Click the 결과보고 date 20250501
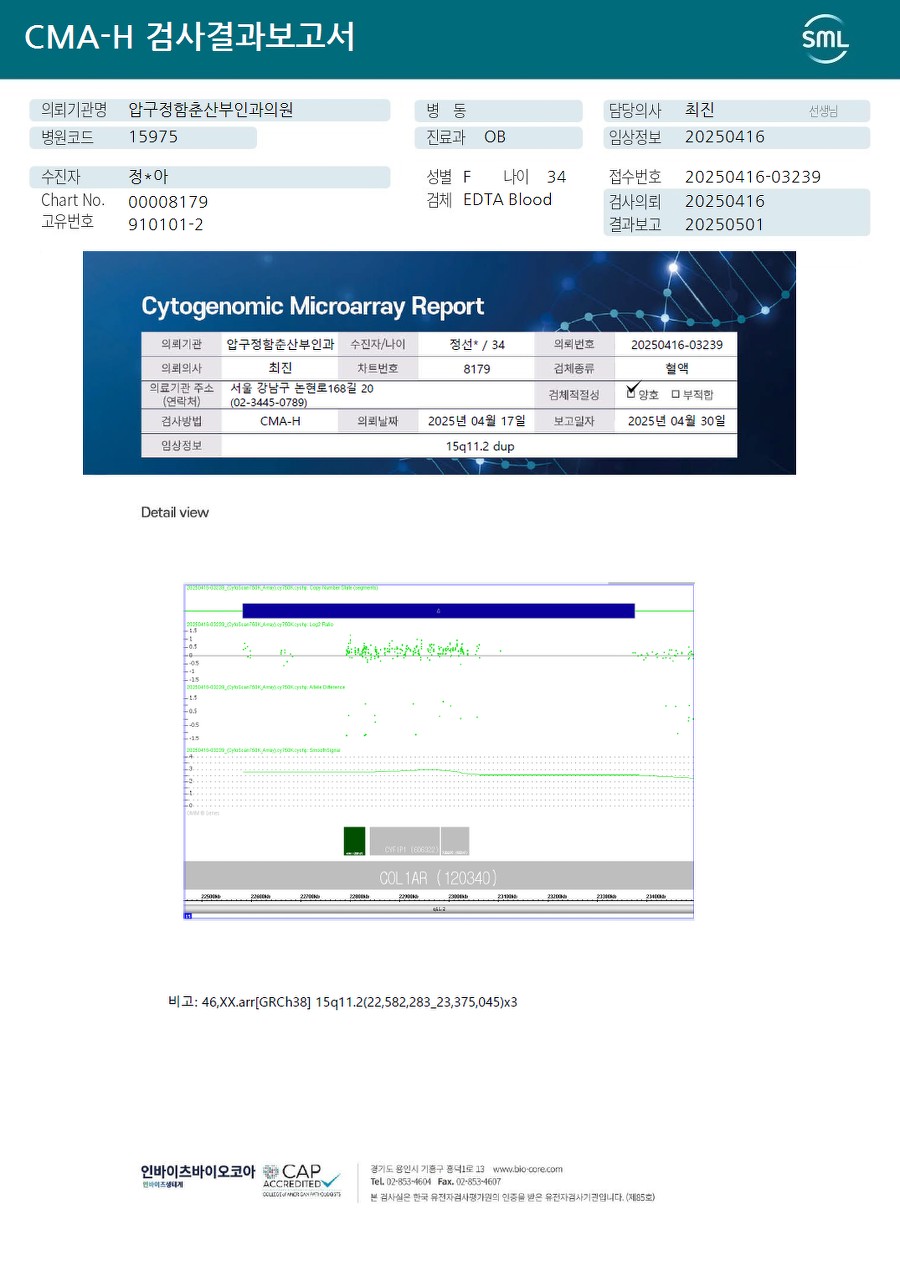 point(724,224)
